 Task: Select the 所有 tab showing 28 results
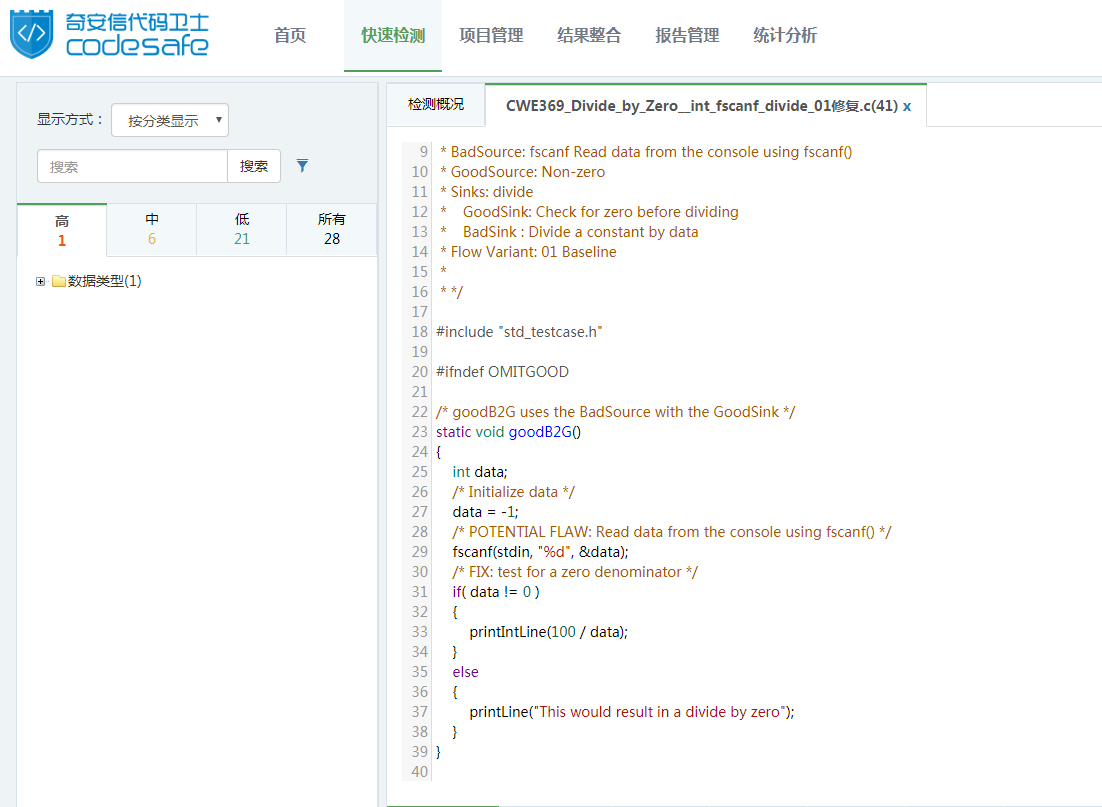[332, 229]
